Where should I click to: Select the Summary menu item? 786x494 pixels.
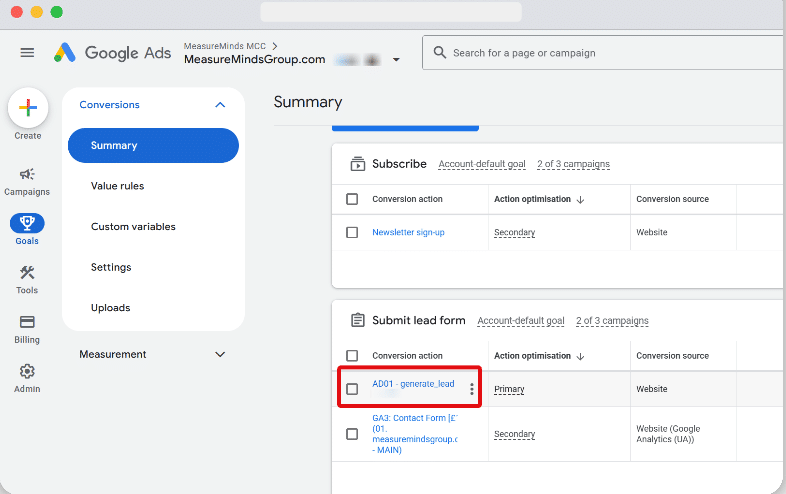click(153, 145)
